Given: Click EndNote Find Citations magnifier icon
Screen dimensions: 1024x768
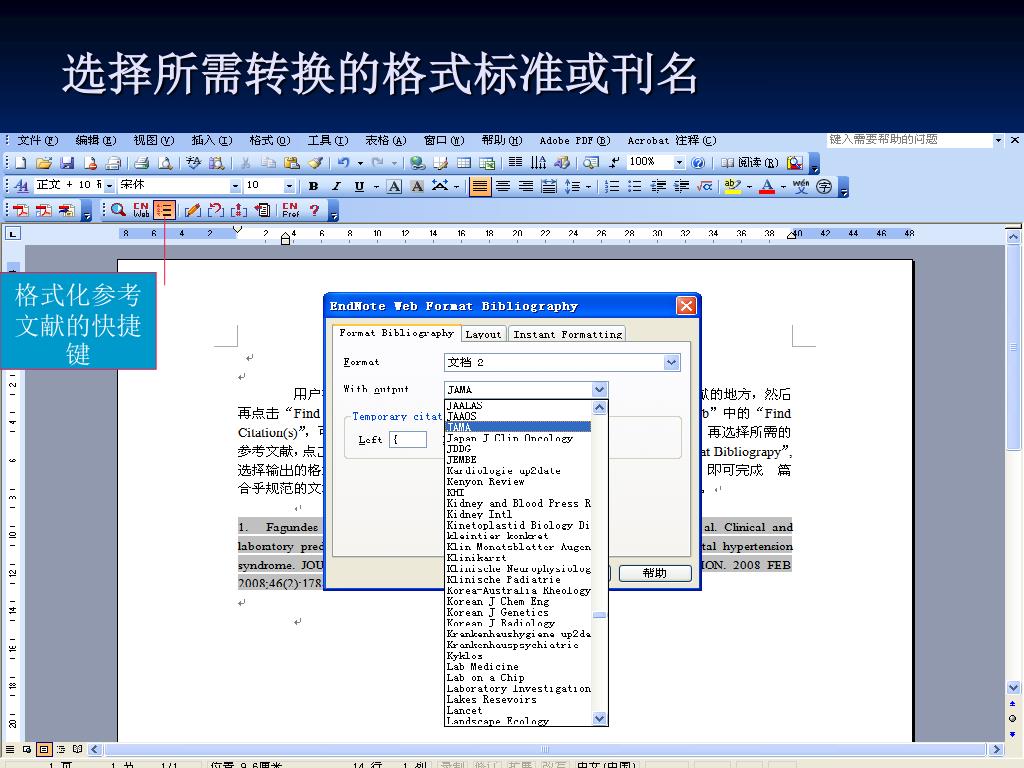Looking at the screenshot, I should point(118,210).
